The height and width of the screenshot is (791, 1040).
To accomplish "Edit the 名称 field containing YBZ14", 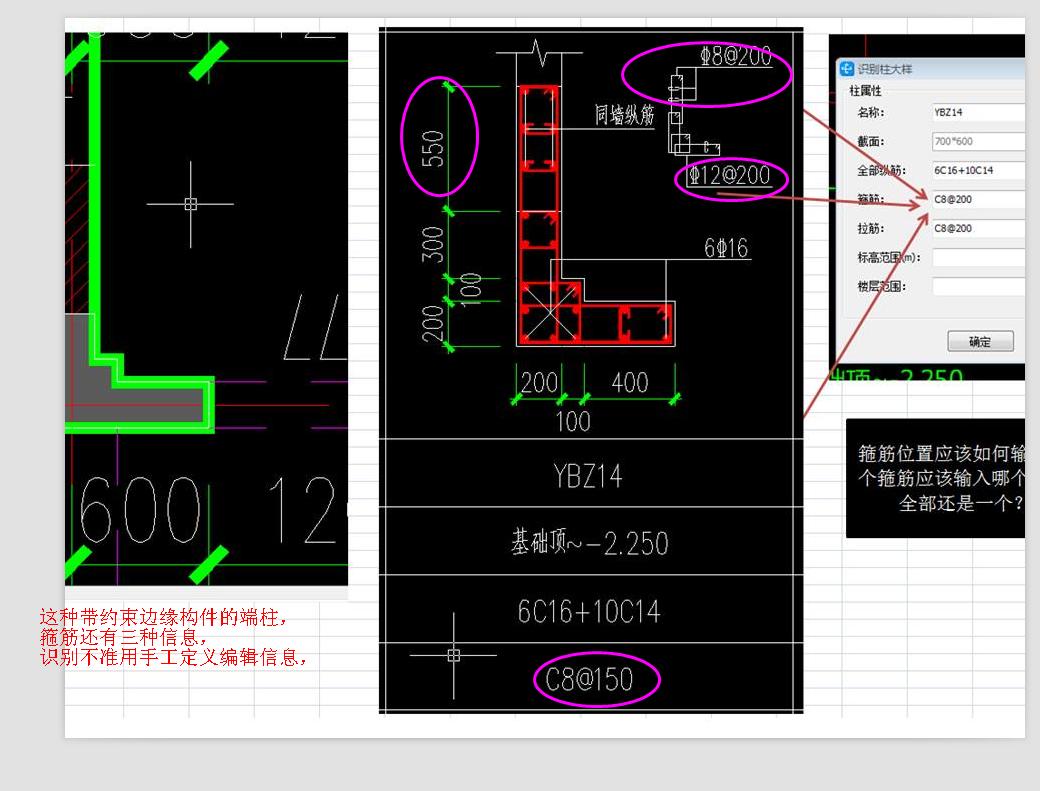I will [978, 112].
